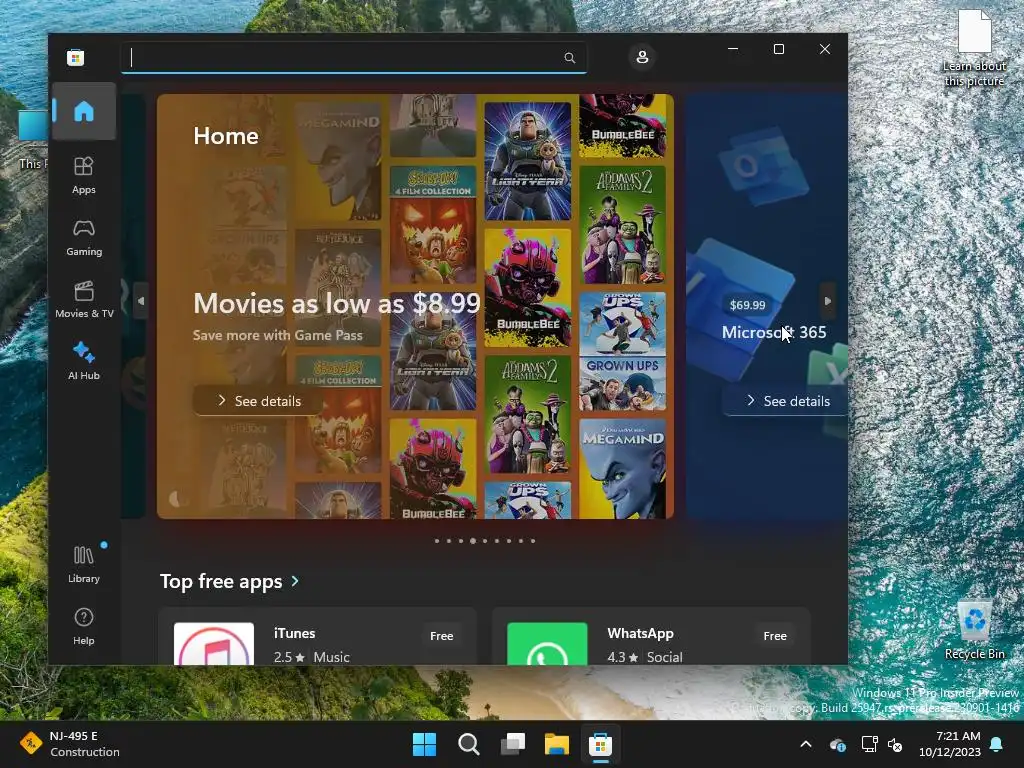Show previous carousel slide with left arrow
Viewport: 1024px width, 768px height.
pyautogui.click(x=140, y=301)
